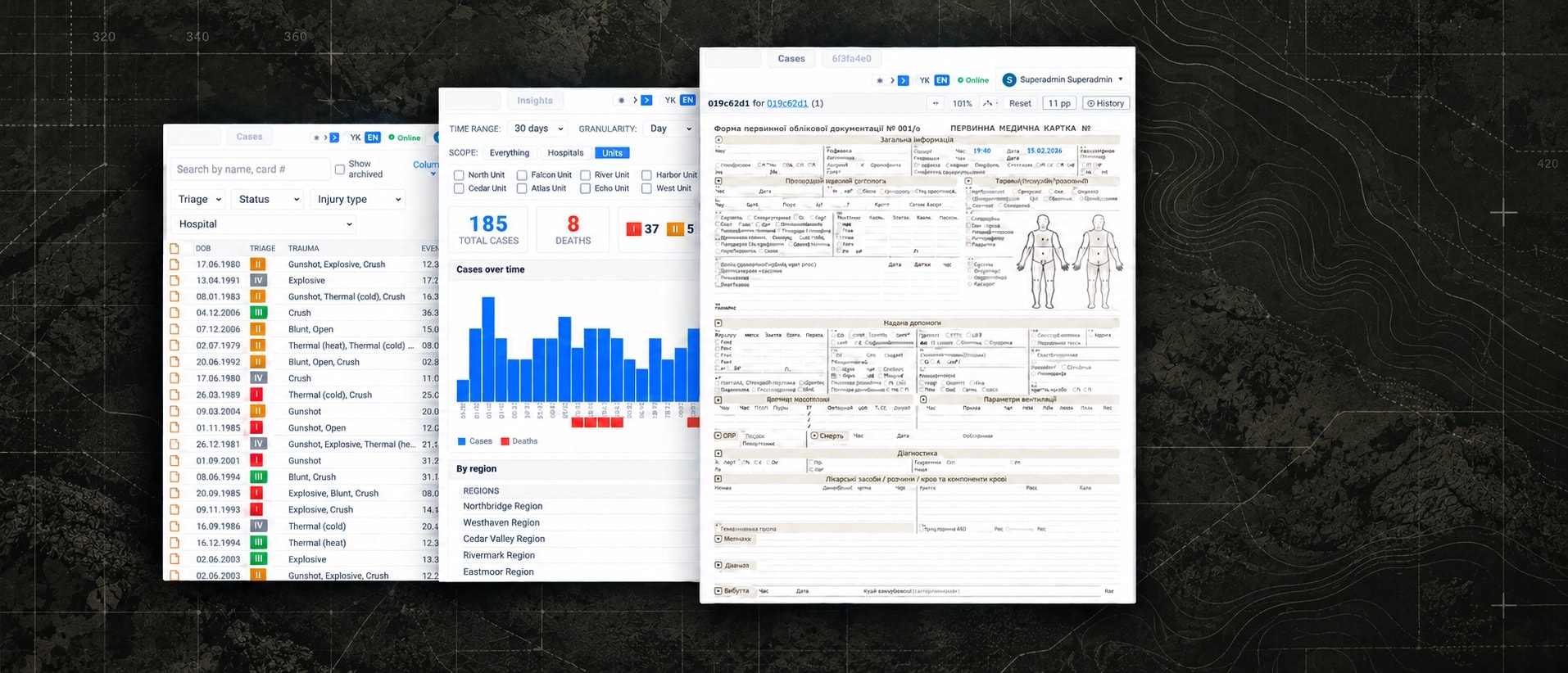Click the front body diagram figure

pos(1042,261)
